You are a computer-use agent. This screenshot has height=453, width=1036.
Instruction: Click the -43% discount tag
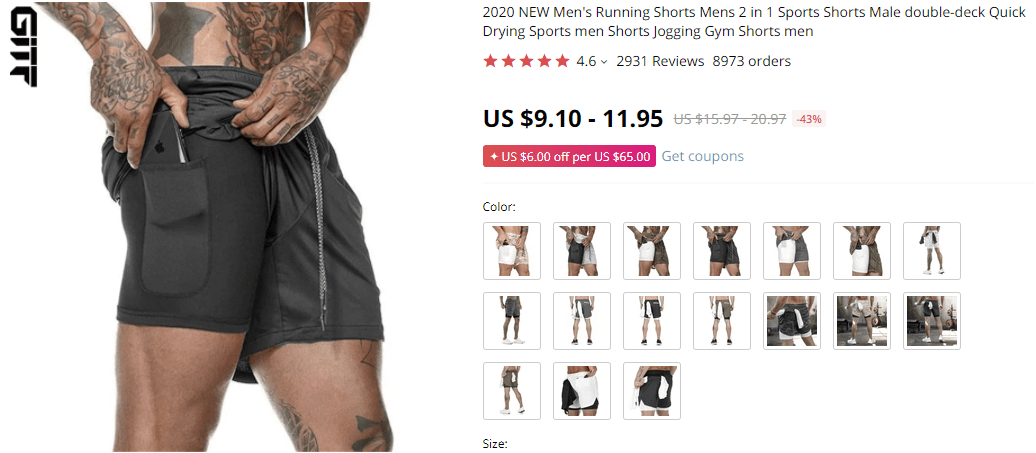click(x=809, y=120)
